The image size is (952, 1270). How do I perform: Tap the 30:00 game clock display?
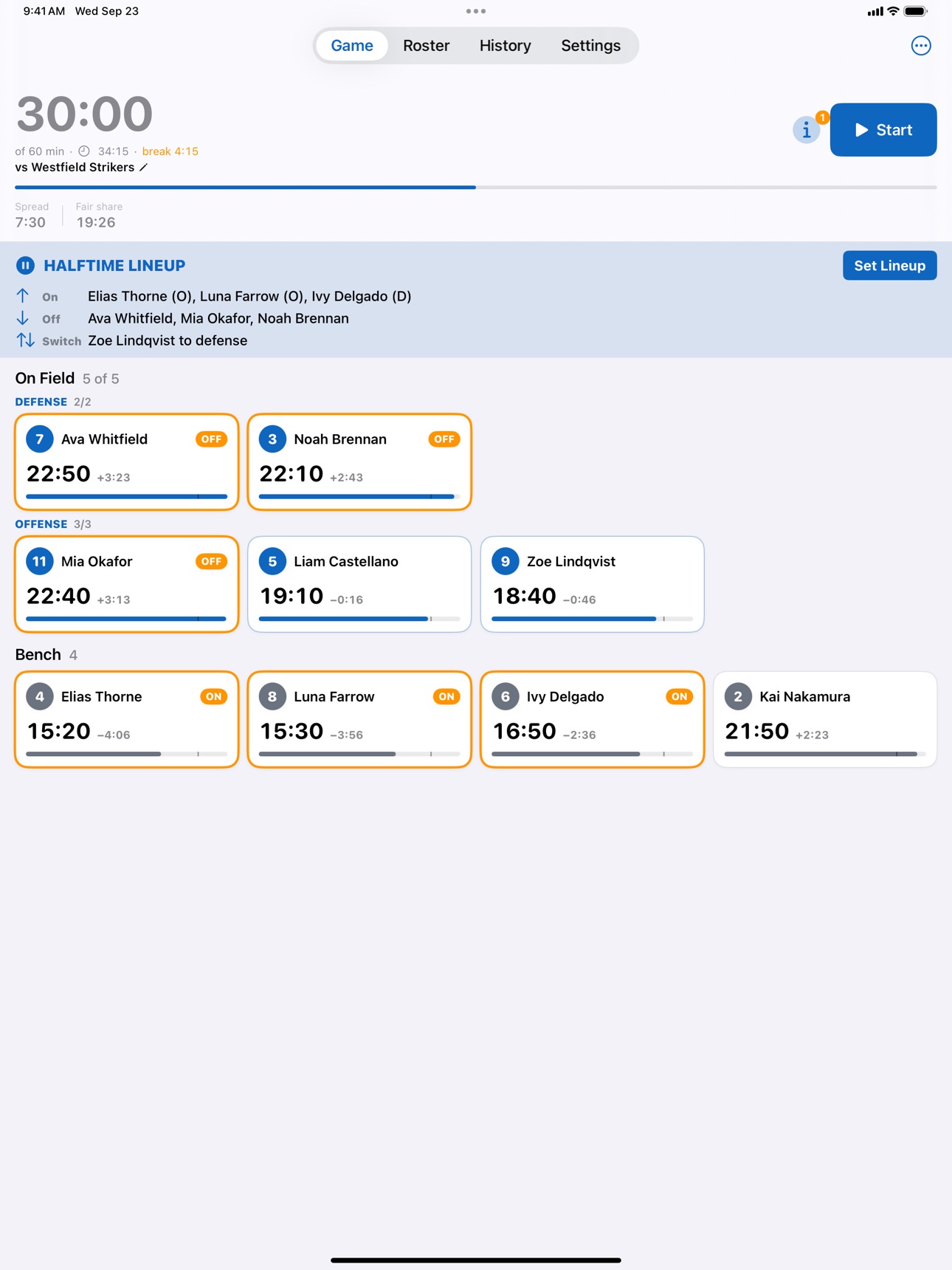(84, 114)
